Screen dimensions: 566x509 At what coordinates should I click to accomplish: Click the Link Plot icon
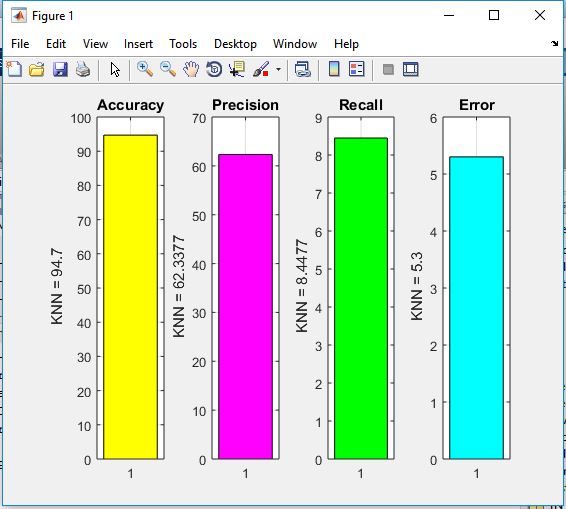click(302, 69)
